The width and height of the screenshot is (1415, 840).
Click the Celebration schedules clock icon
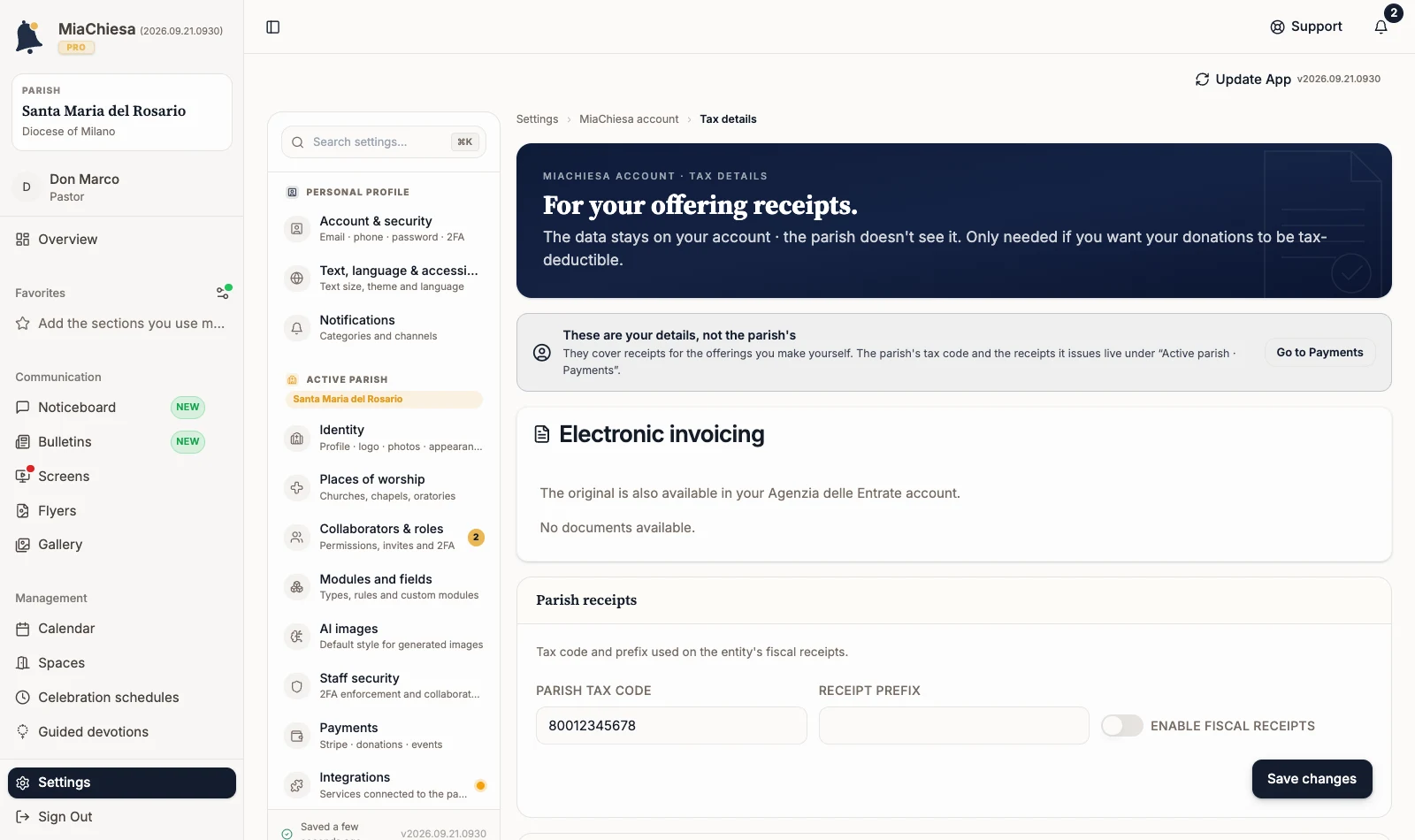23,698
